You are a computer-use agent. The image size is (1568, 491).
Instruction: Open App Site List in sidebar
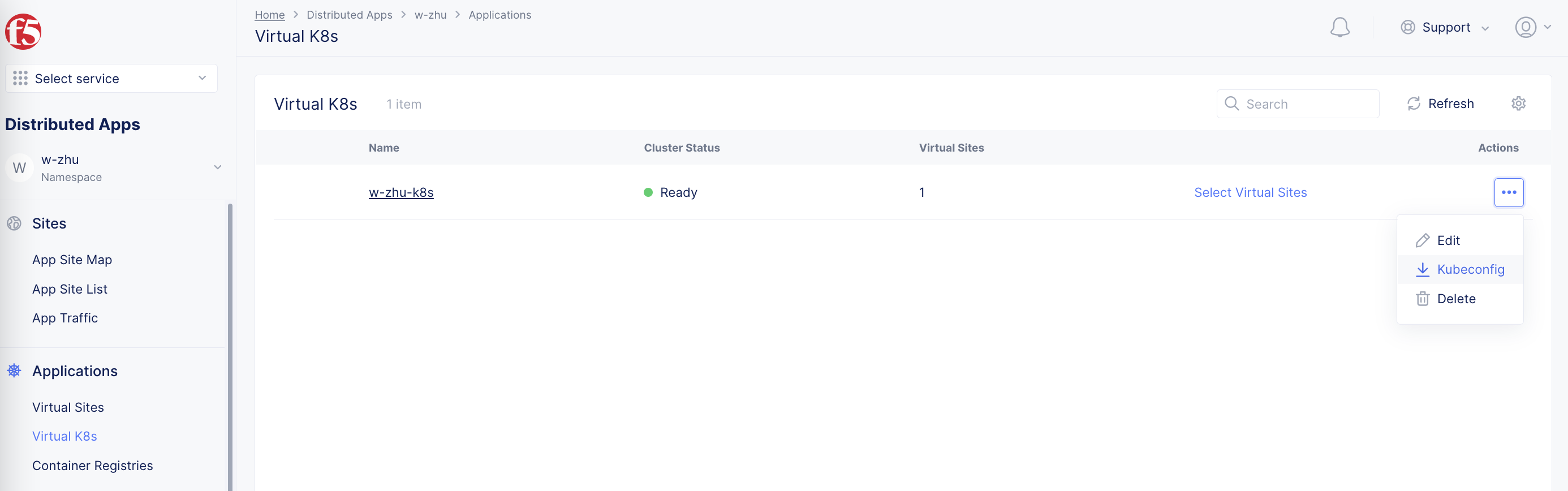tap(70, 289)
